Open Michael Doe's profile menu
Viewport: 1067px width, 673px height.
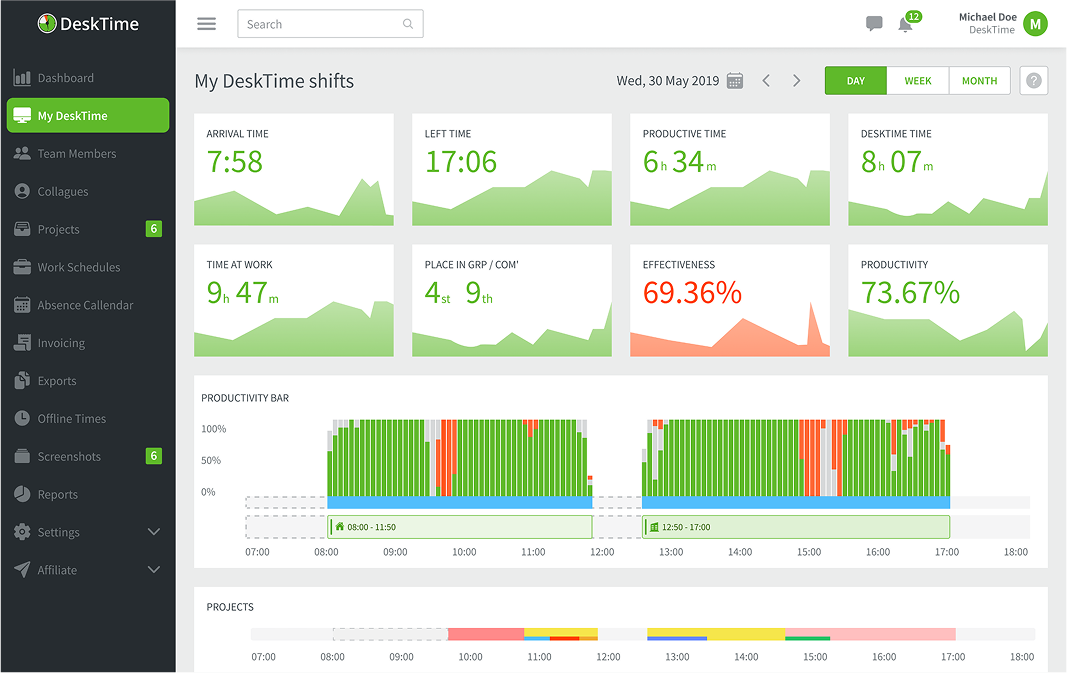(1003, 23)
